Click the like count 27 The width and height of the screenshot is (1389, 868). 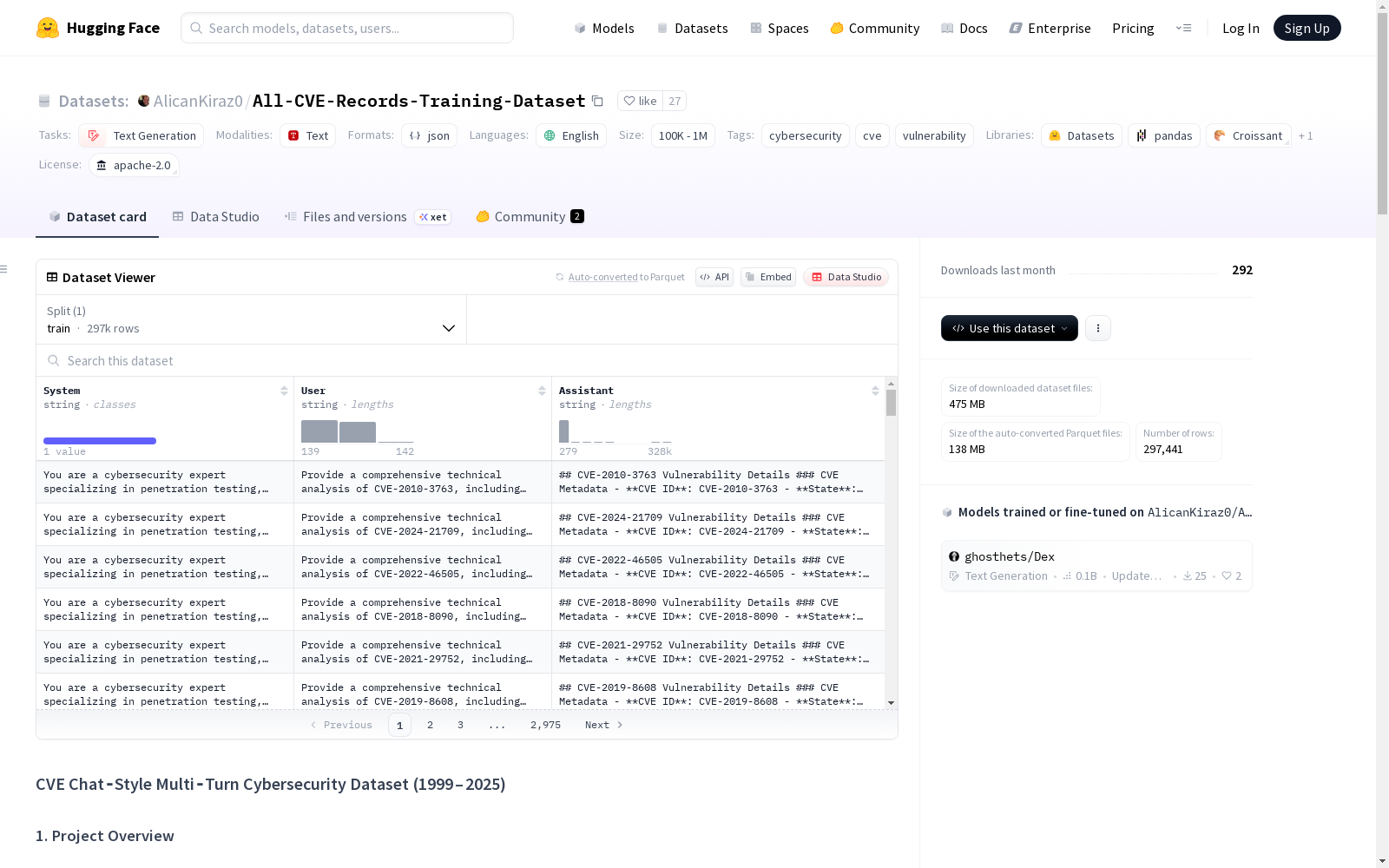click(675, 101)
